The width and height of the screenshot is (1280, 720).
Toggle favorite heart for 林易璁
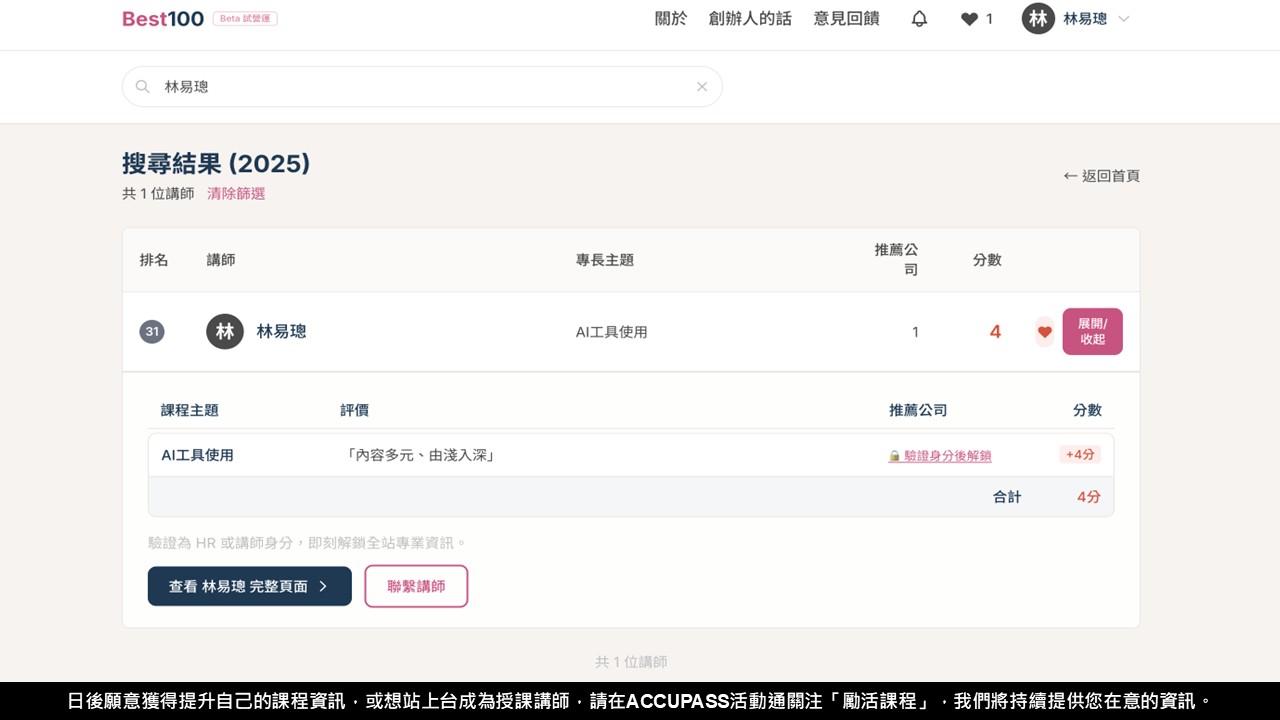point(1044,332)
